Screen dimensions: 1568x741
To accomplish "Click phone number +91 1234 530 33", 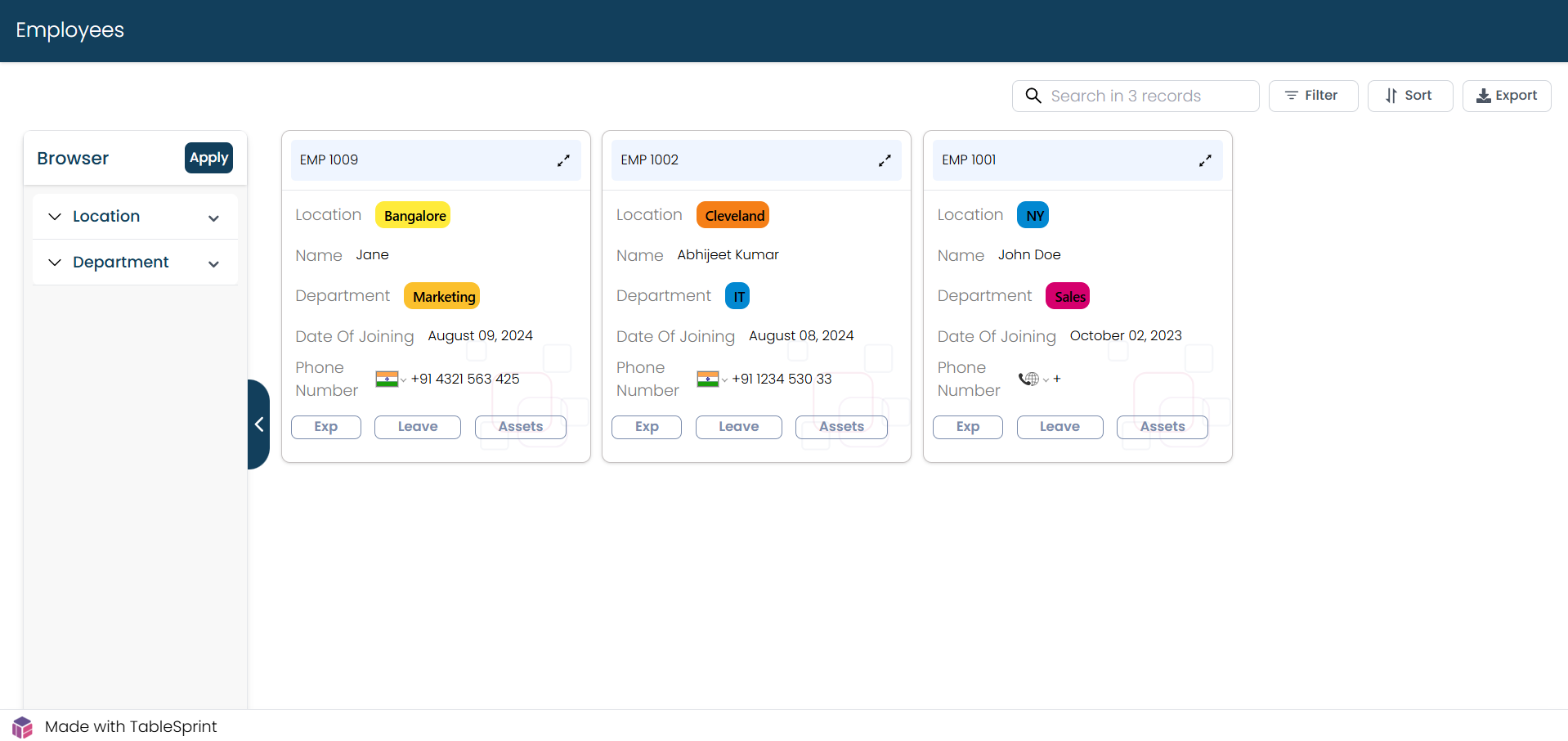I will (782, 379).
